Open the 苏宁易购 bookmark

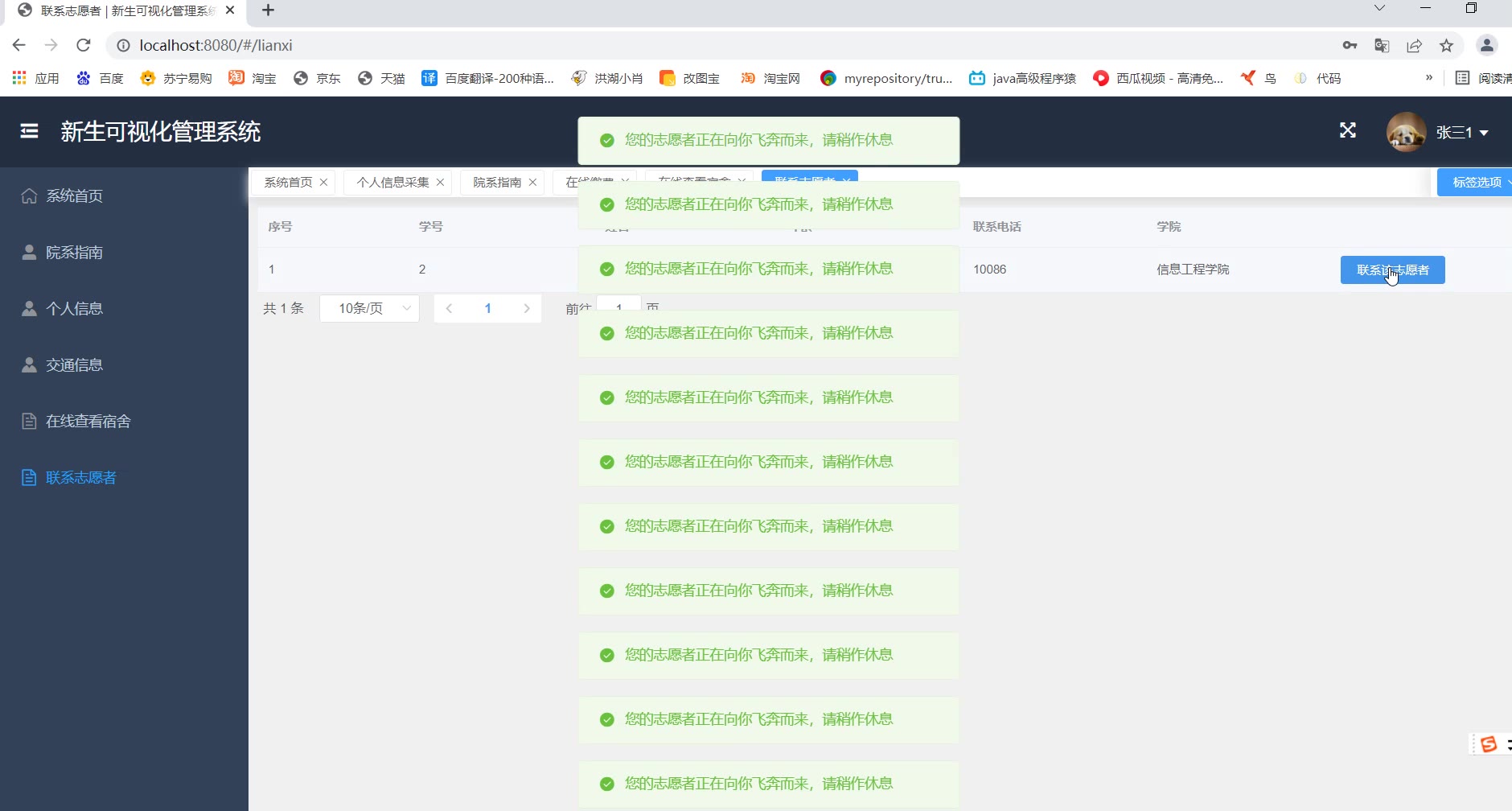(x=176, y=78)
